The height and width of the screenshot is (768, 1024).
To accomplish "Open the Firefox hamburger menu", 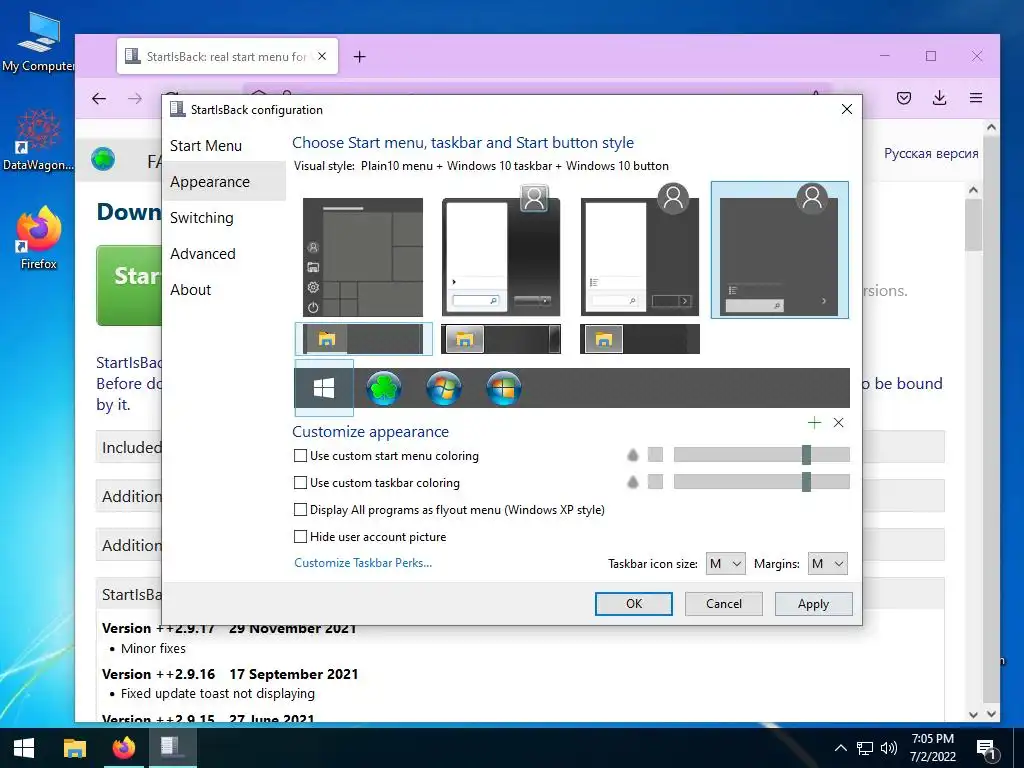I will [976, 98].
